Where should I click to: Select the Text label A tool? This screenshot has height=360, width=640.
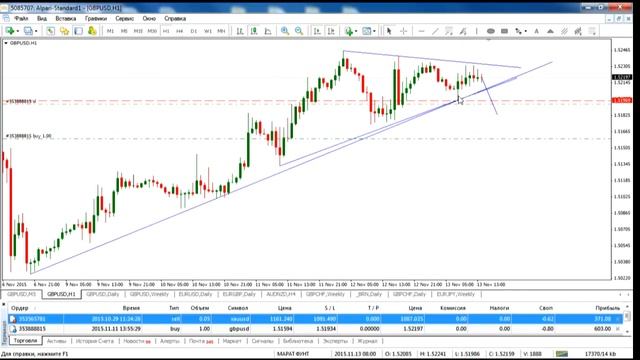pos(536,31)
